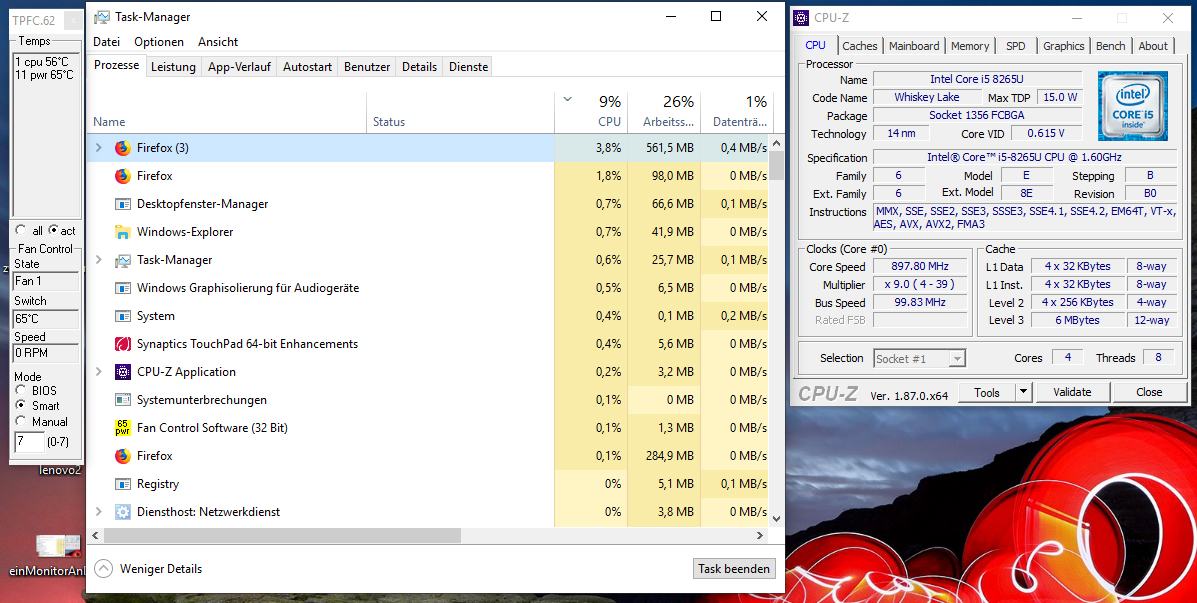Select the Synaptics TouchPad red icon
1197x603 pixels.
click(123, 344)
